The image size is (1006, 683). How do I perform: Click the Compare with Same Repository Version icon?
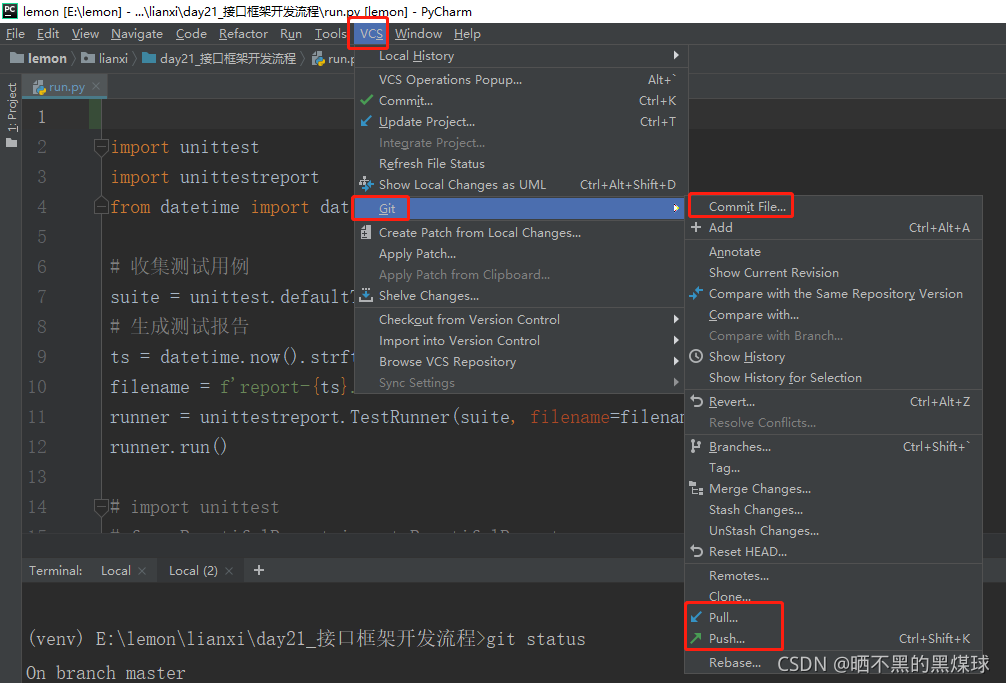coord(696,294)
